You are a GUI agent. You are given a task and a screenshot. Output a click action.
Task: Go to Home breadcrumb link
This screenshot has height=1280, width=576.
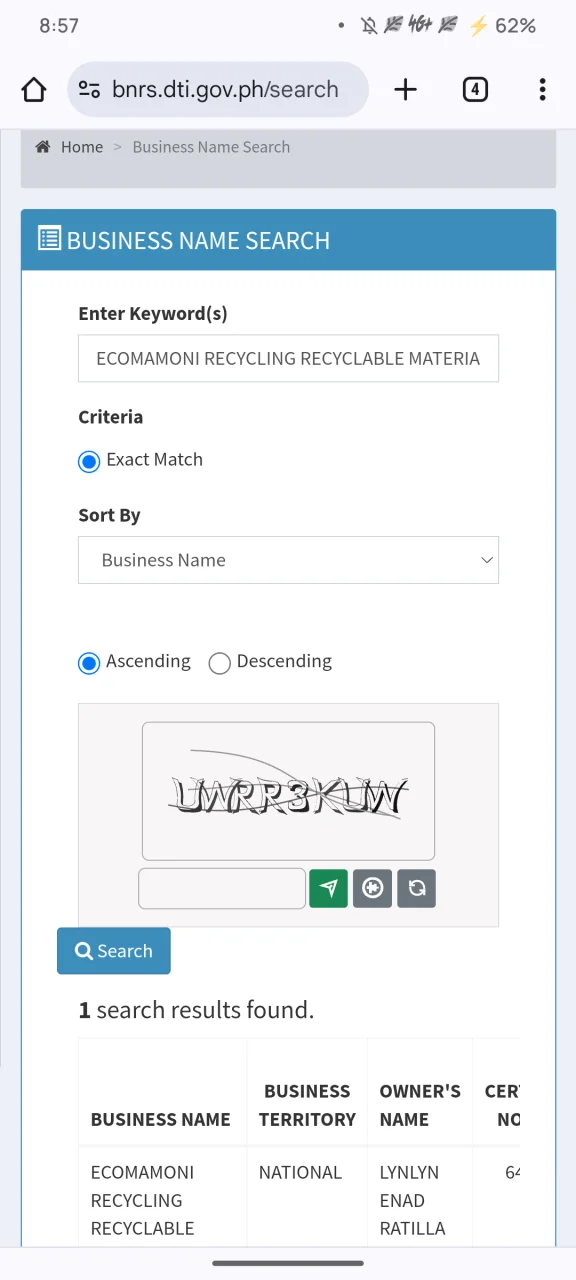tap(82, 147)
